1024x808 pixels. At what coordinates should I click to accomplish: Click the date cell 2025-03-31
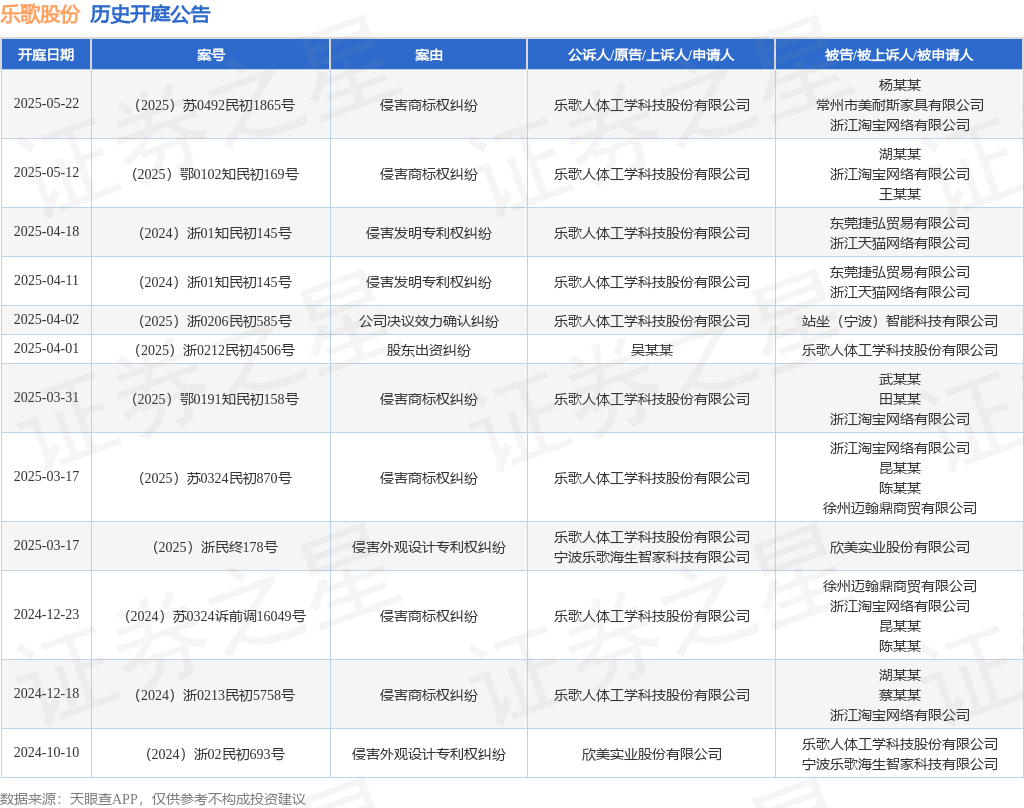(x=46, y=398)
